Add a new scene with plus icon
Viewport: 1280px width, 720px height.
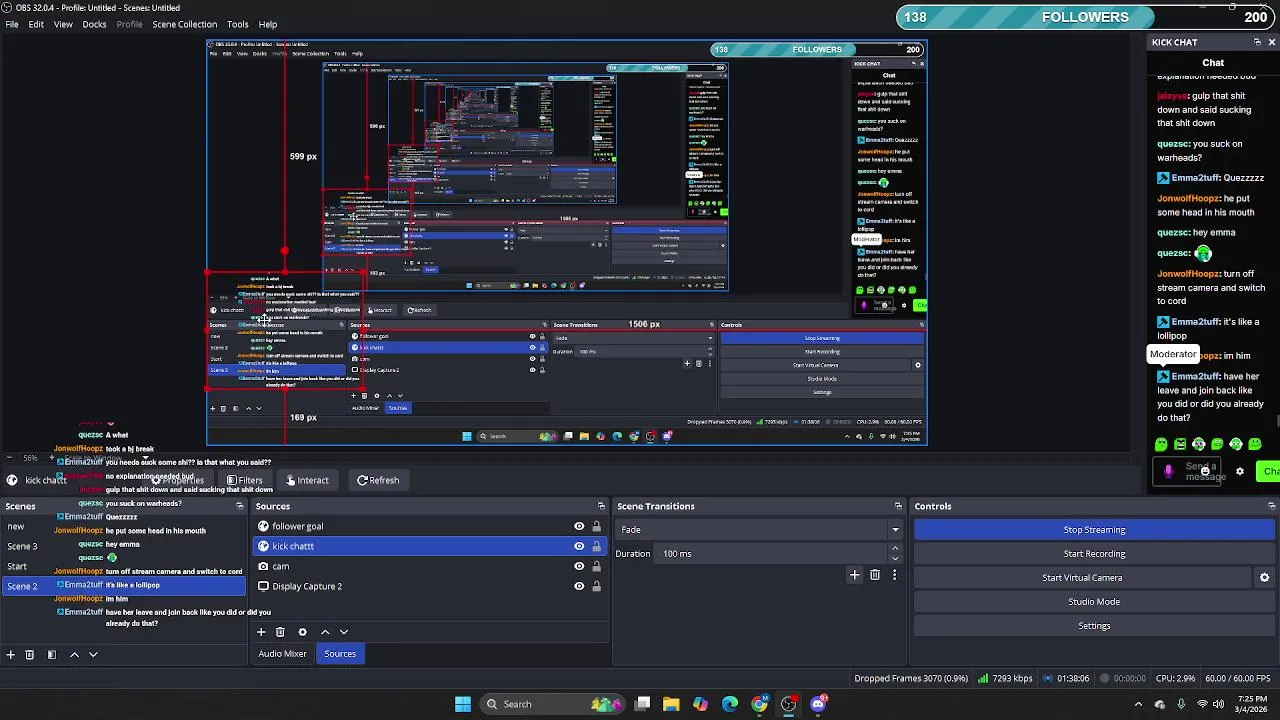10,654
